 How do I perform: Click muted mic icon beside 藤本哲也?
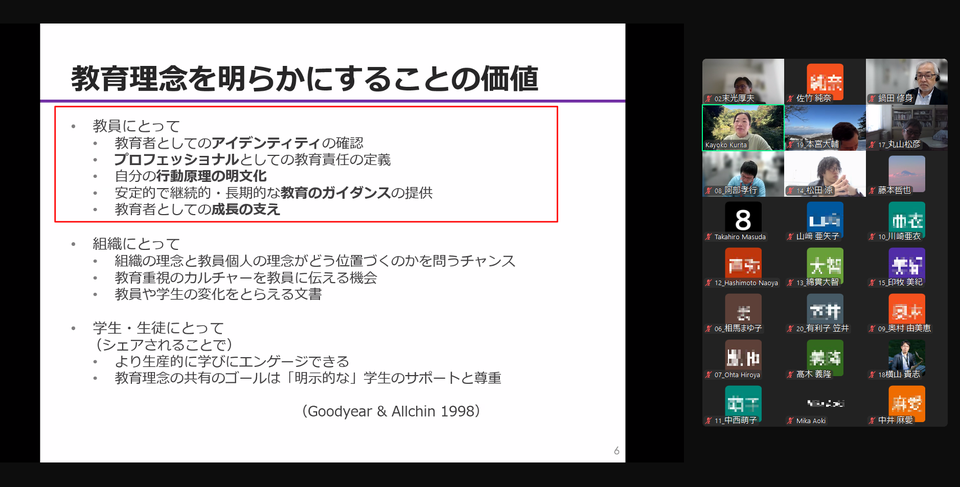(x=871, y=191)
